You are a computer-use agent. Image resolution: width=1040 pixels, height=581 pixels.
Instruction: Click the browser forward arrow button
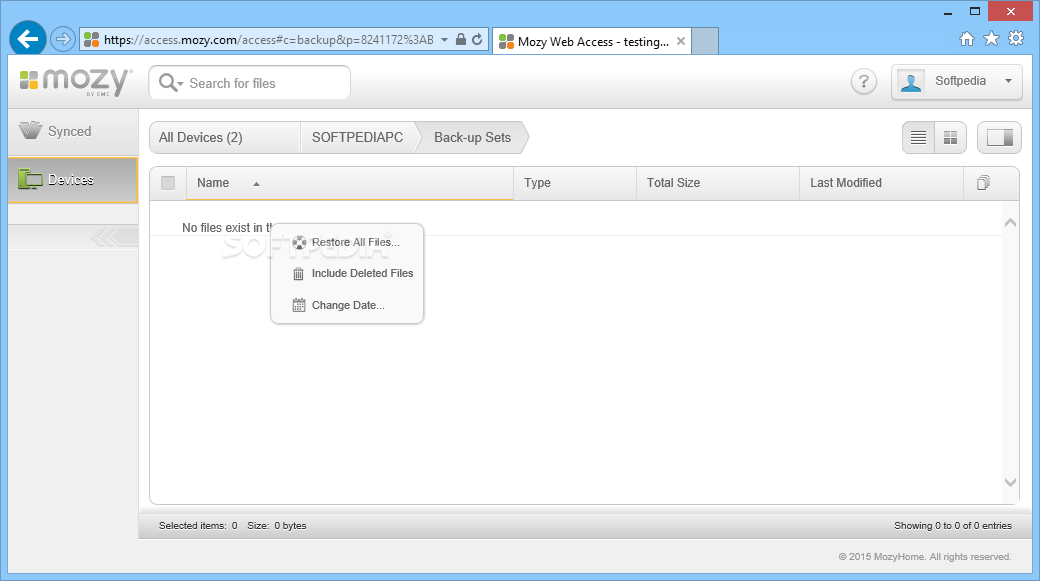pos(62,39)
